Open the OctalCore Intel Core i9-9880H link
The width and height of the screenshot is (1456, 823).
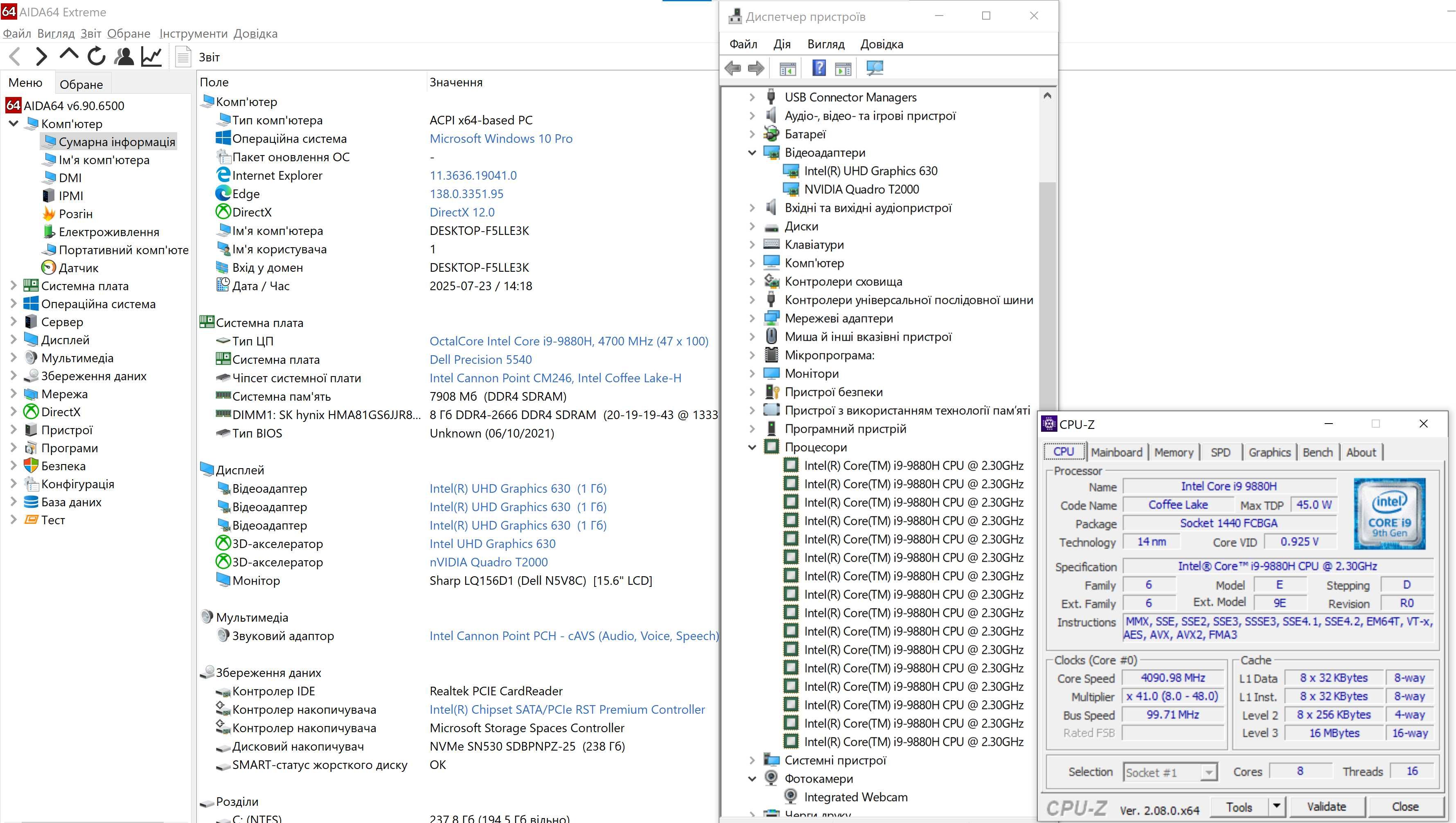pyautogui.click(x=568, y=341)
